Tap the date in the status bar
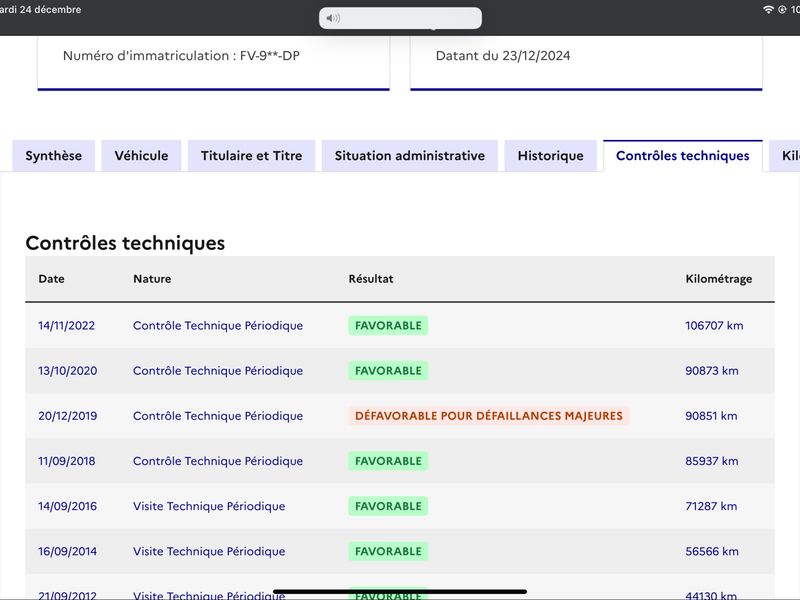This screenshot has width=800, height=600. 40,9
